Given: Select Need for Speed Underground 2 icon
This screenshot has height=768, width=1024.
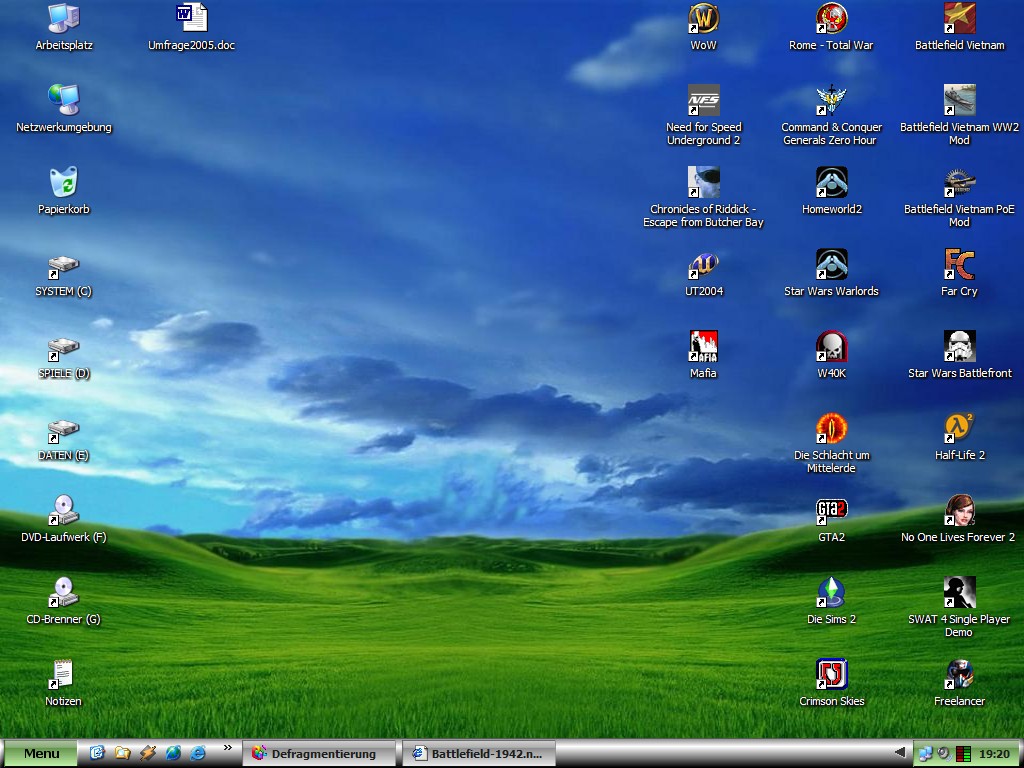Looking at the screenshot, I should [x=703, y=101].
